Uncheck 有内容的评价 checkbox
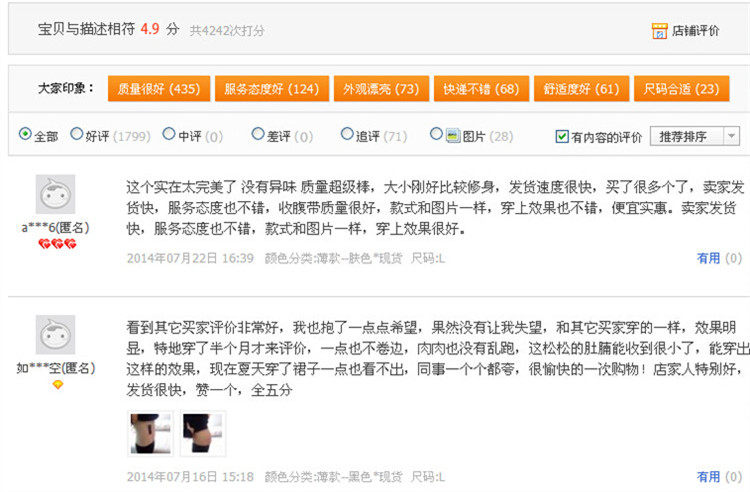Screen dimensions: 750x492 click(x=562, y=137)
